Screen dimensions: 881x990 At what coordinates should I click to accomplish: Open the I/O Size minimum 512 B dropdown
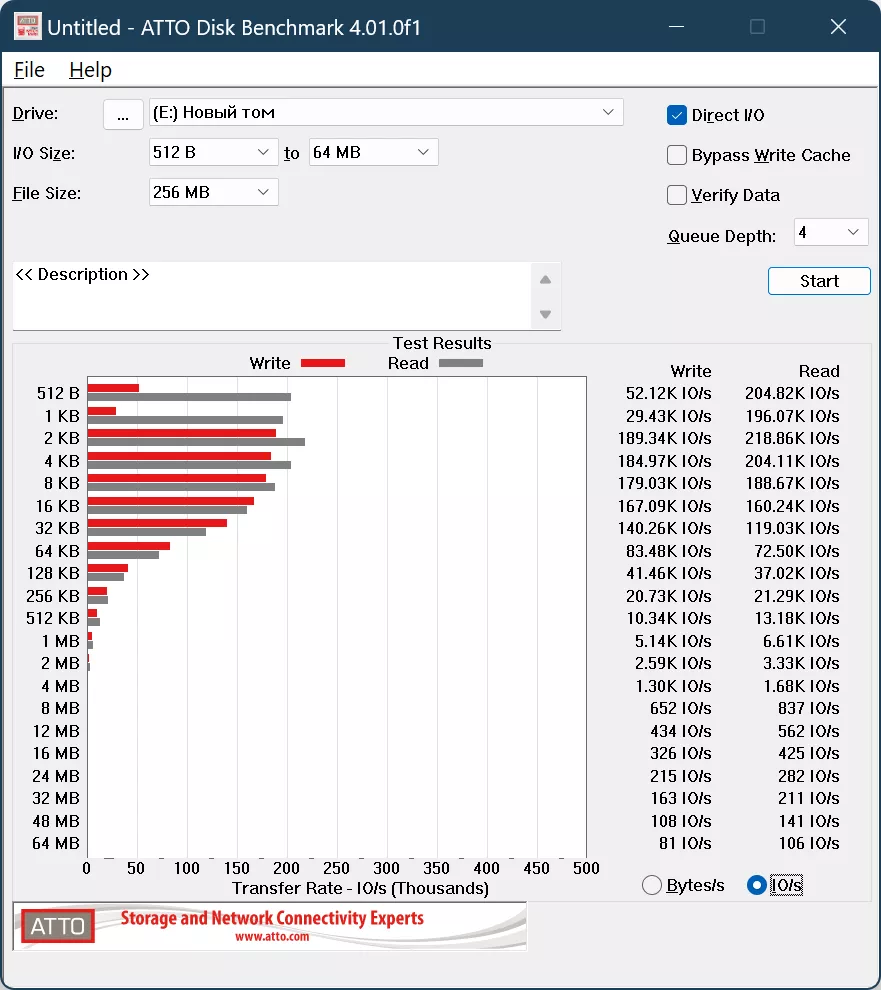point(213,152)
